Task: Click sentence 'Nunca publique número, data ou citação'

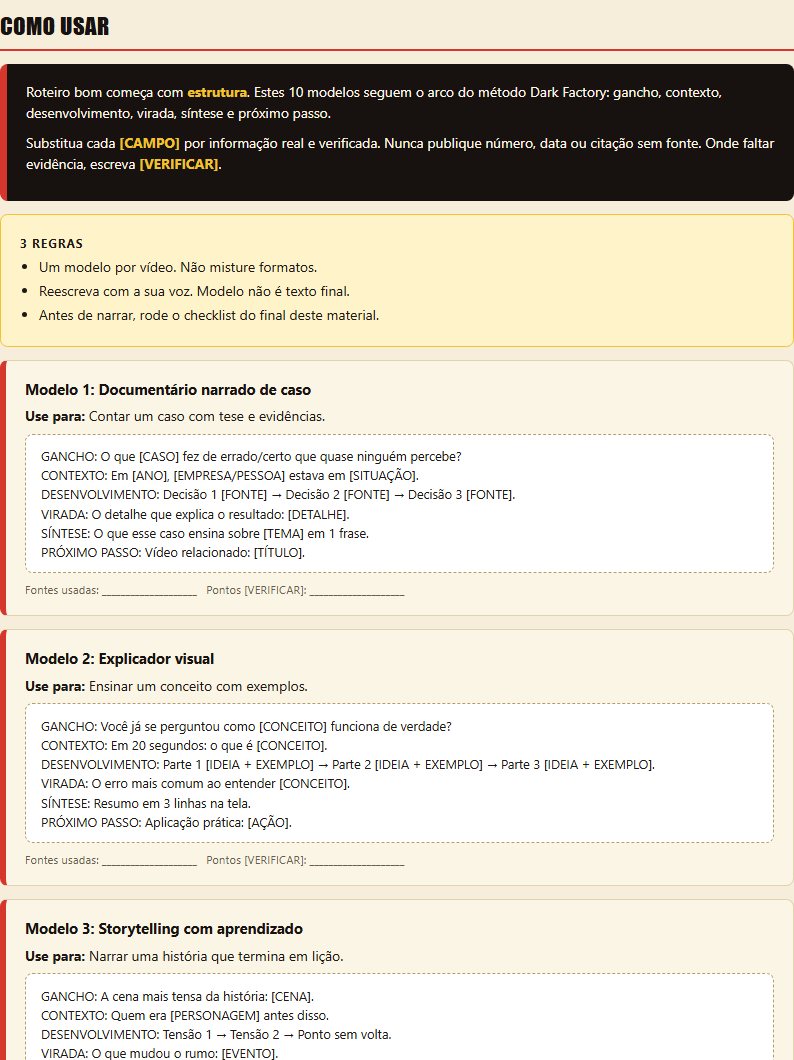Action: [543, 143]
